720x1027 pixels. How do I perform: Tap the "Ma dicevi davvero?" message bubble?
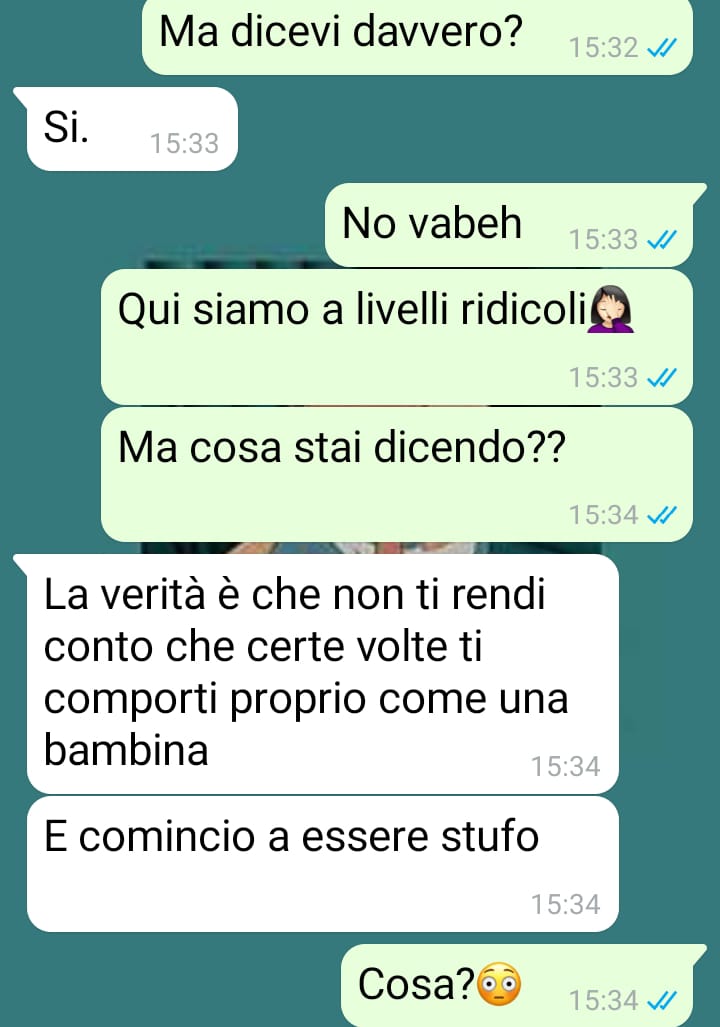(x=417, y=36)
